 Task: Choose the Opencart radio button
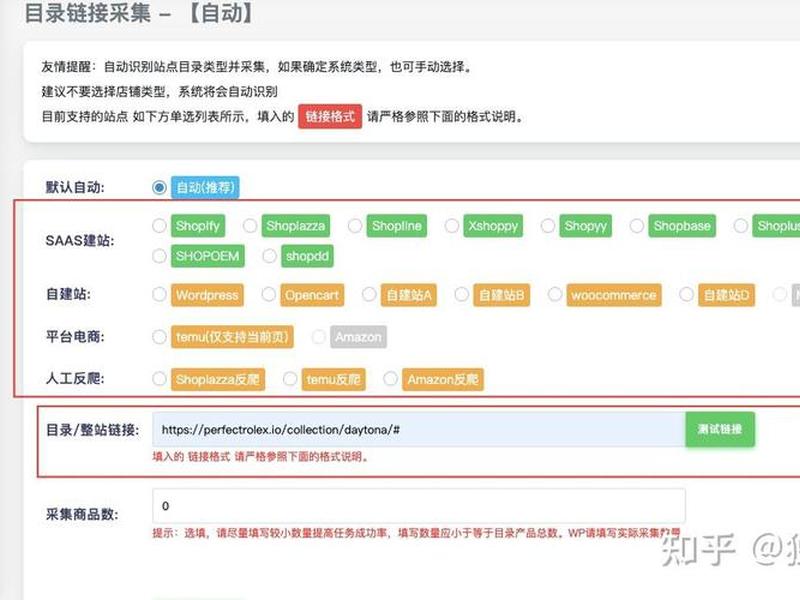[x=269, y=294]
